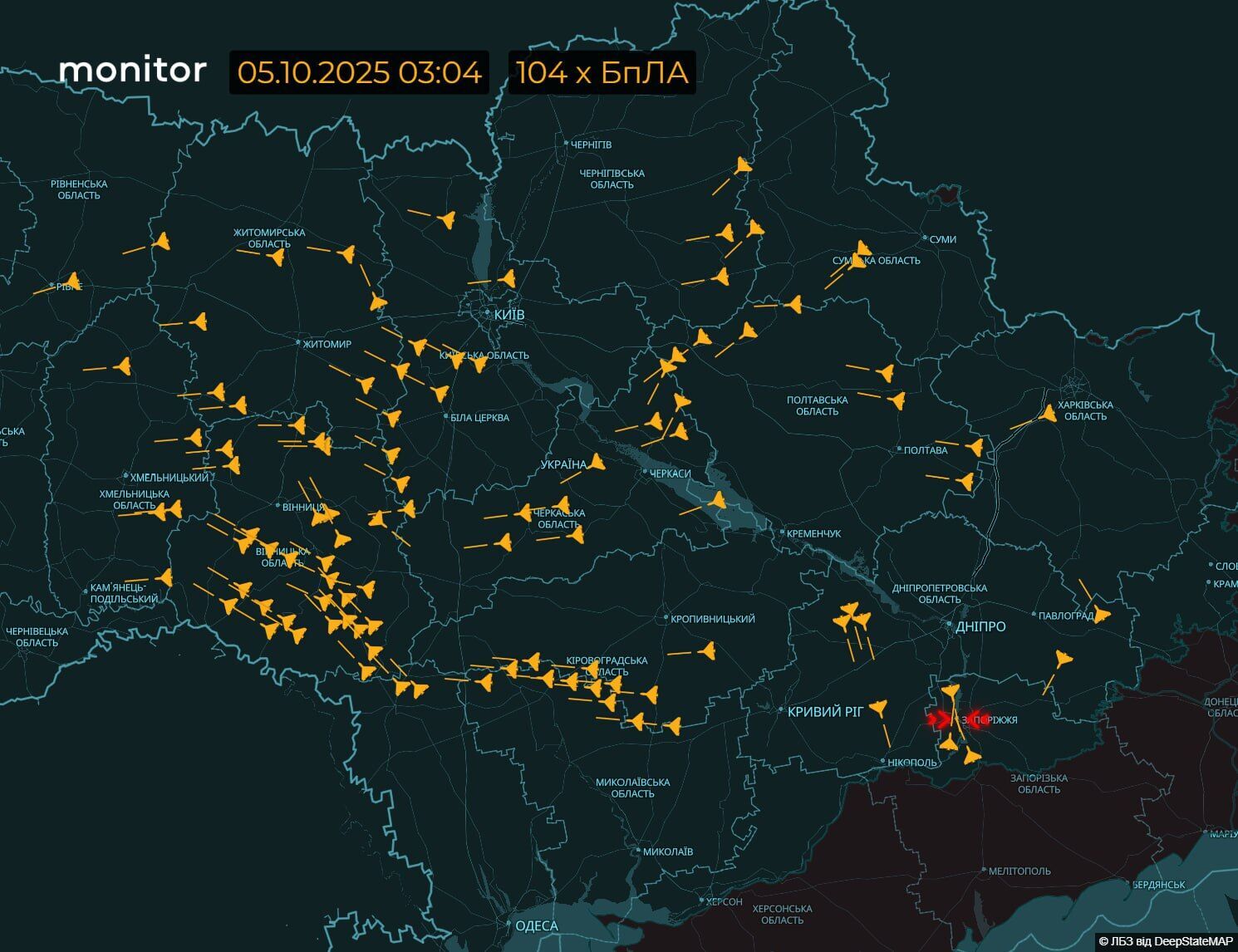Open the 104 x БпЛА counter badge
This screenshot has height=952, width=1238.
(x=601, y=74)
